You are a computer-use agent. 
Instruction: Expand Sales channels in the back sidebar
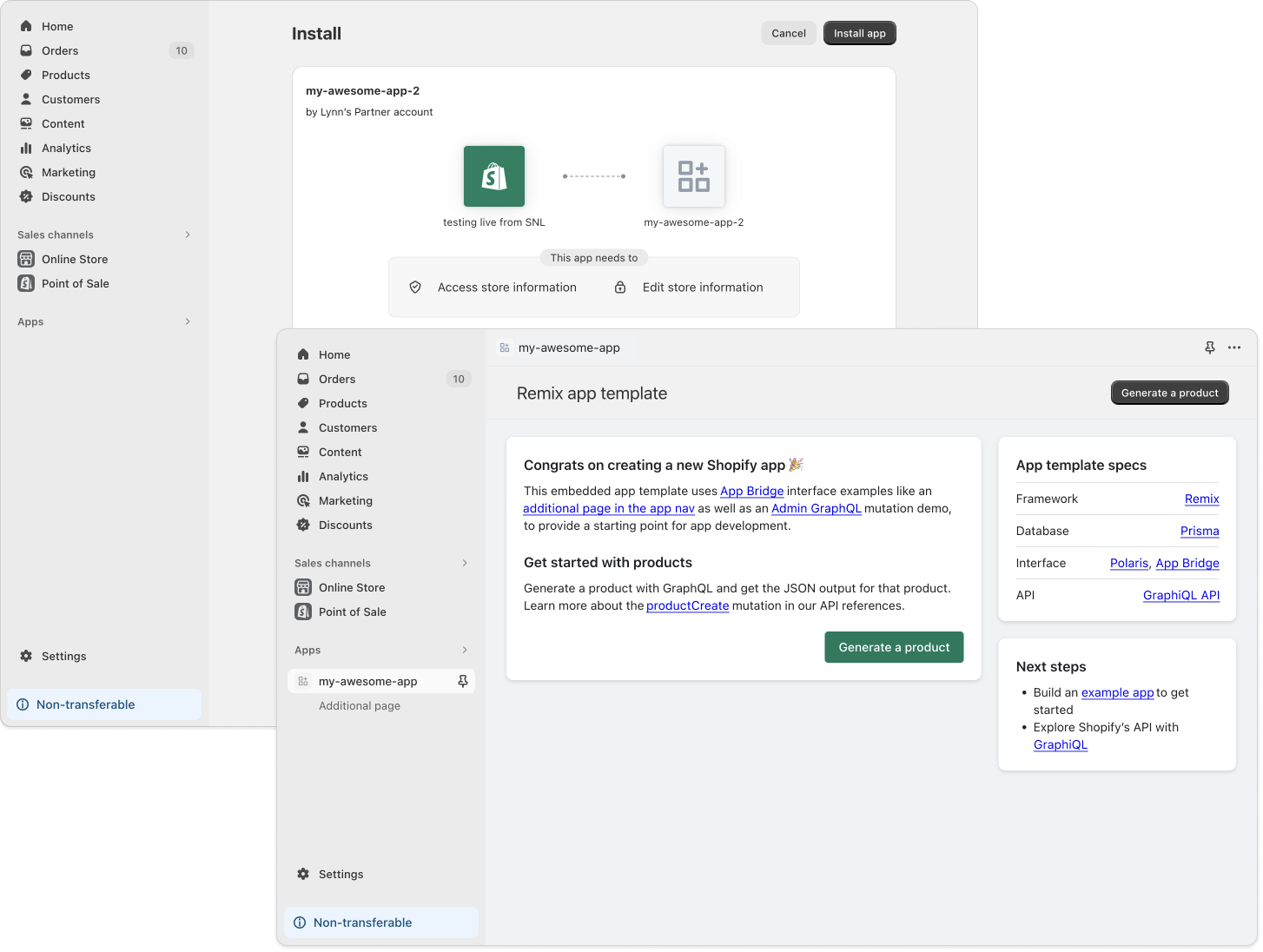(x=188, y=235)
